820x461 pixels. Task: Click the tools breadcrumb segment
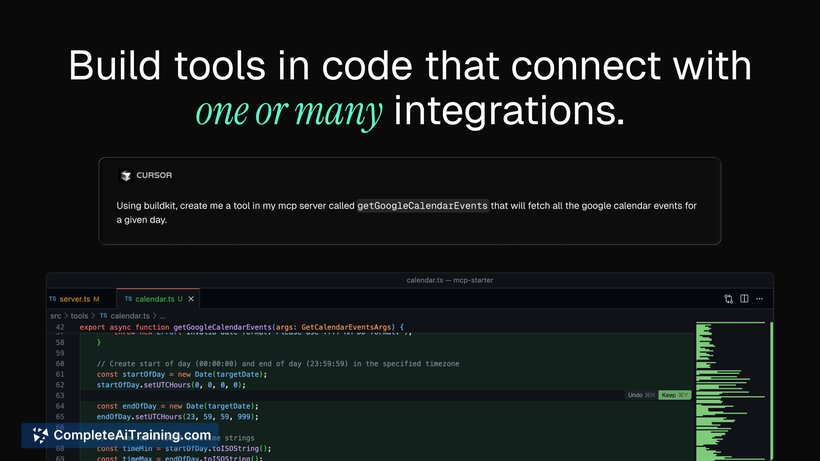point(79,316)
